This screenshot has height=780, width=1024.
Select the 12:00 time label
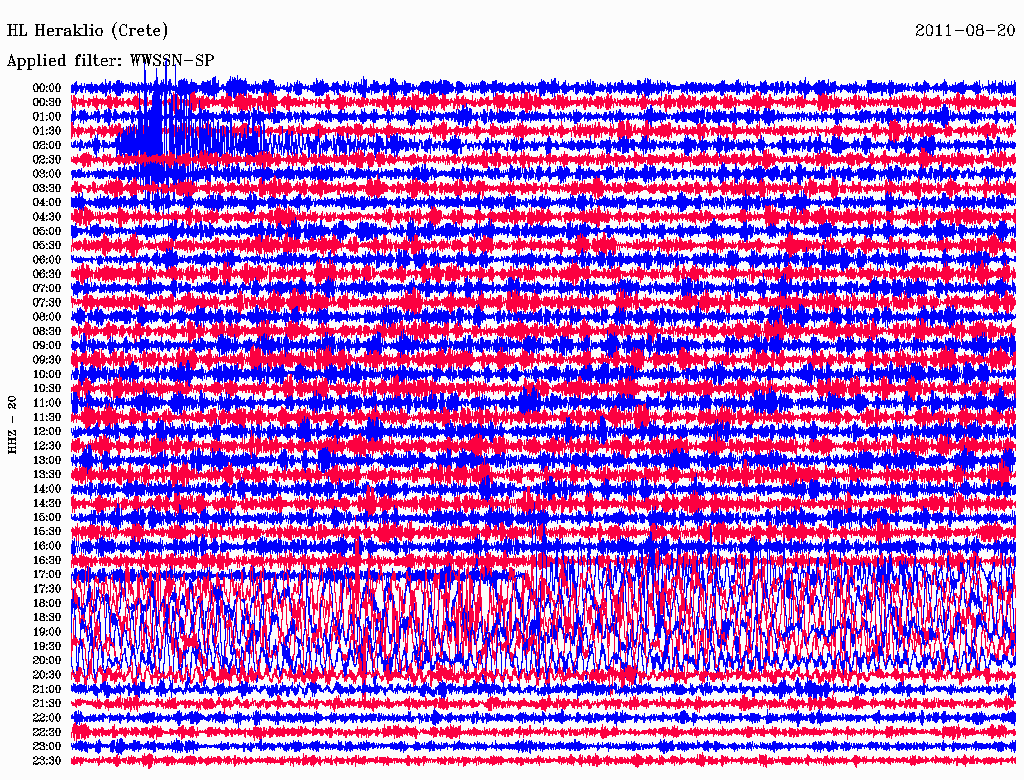pos(47,431)
